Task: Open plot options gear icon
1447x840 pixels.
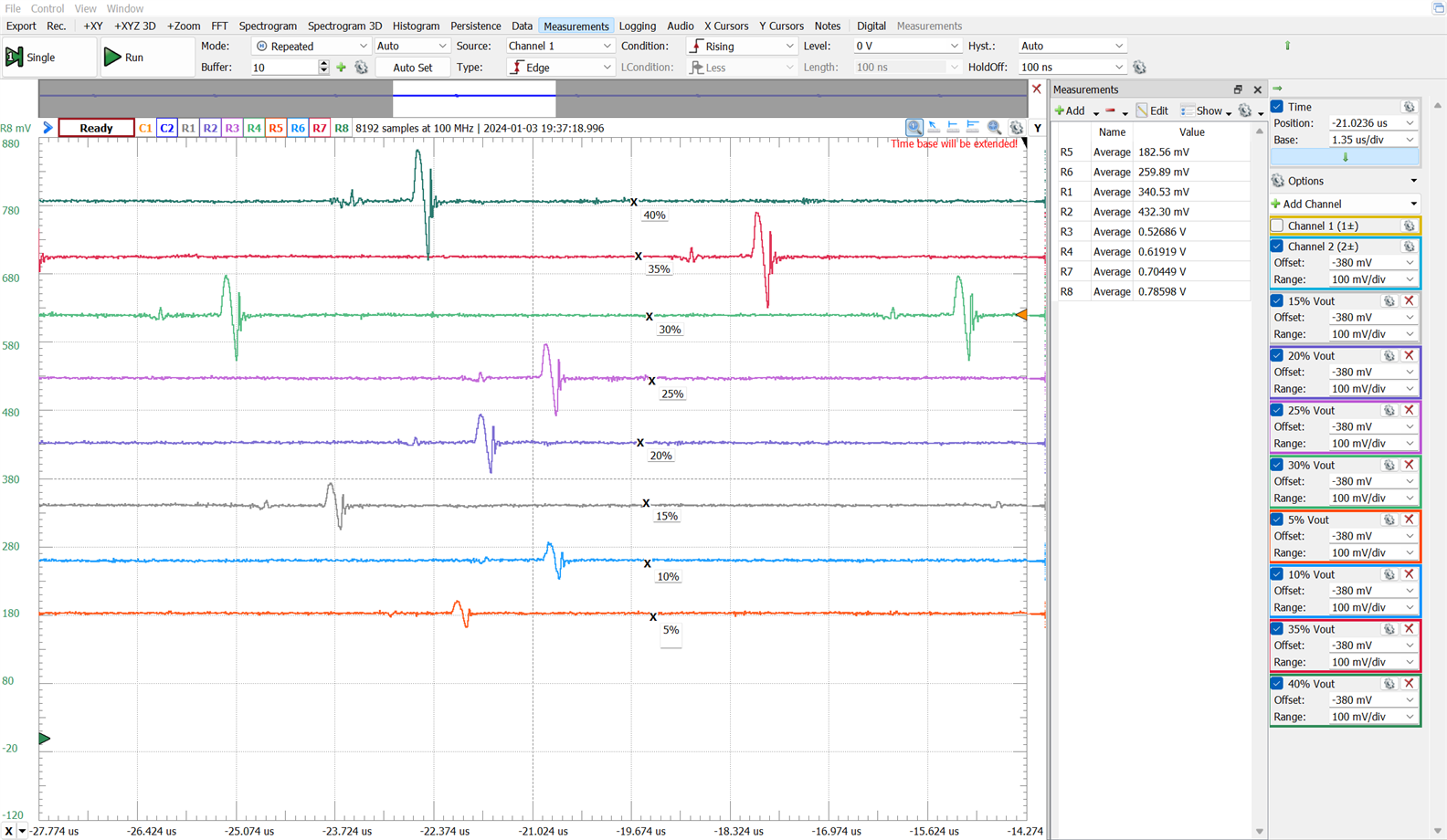Action: (1016, 128)
